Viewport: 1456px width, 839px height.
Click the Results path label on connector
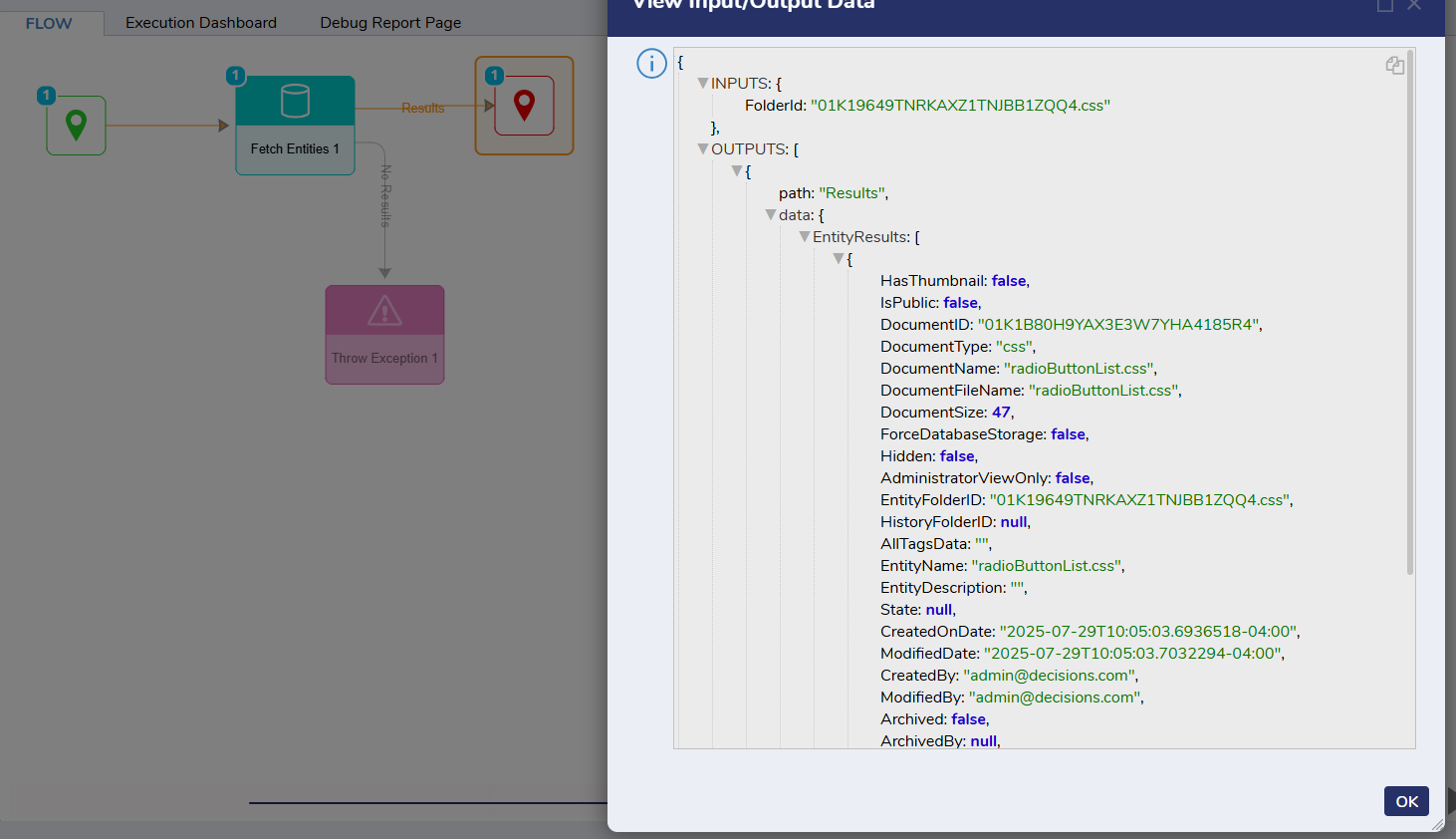422,108
